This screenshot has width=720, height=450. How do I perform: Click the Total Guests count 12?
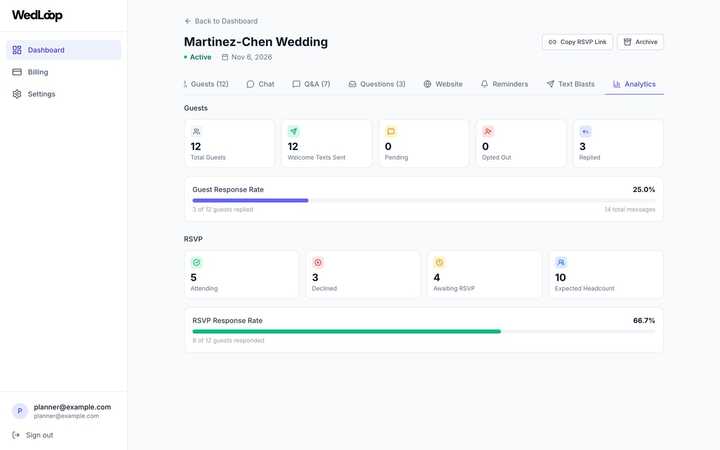click(x=196, y=146)
